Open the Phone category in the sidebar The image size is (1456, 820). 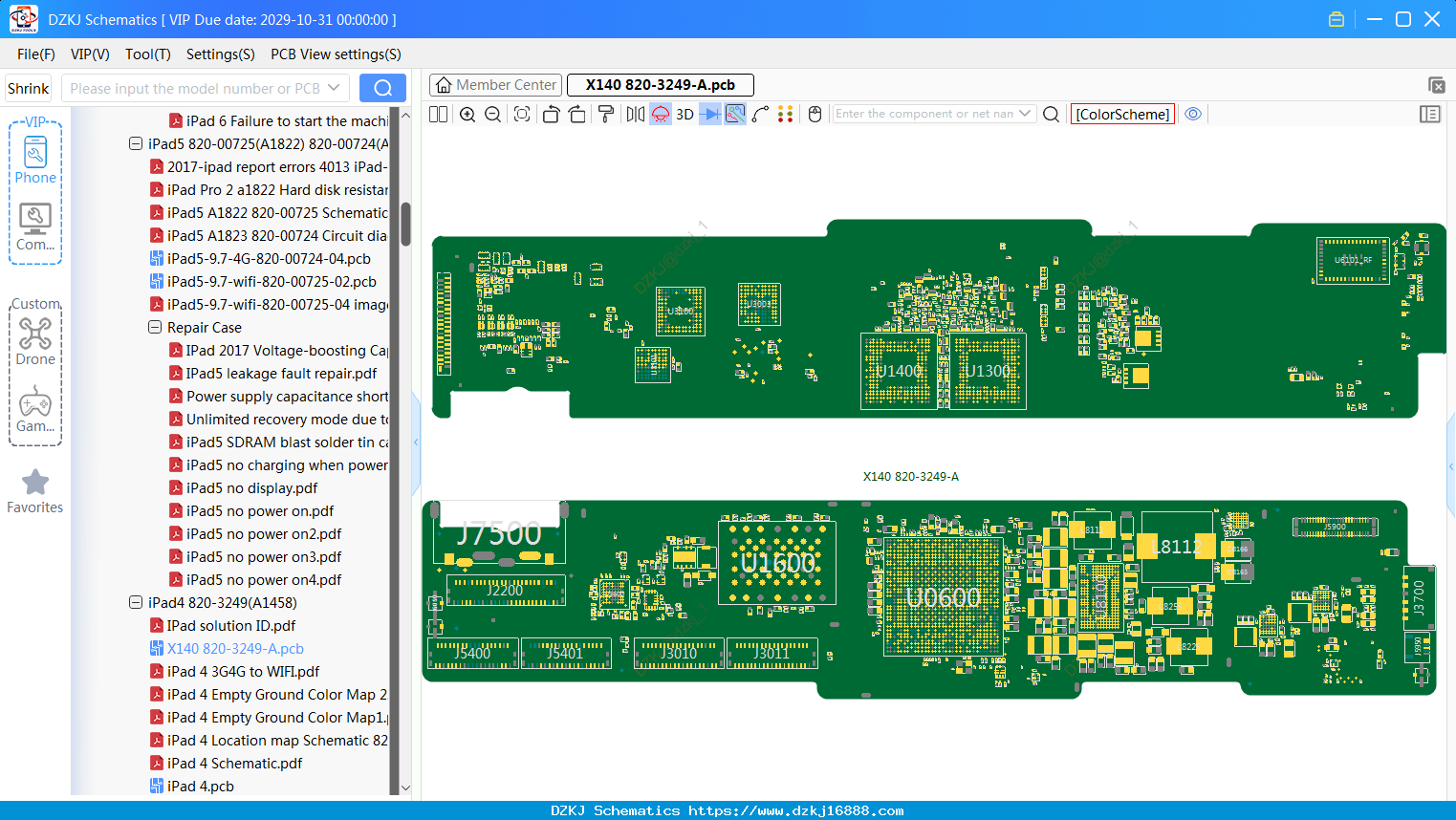click(x=35, y=160)
